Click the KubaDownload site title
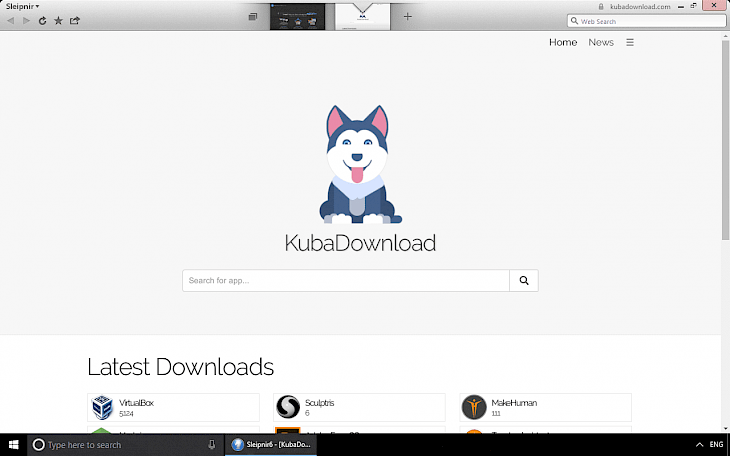This screenshot has height=456, width=730. coord(360,243)
